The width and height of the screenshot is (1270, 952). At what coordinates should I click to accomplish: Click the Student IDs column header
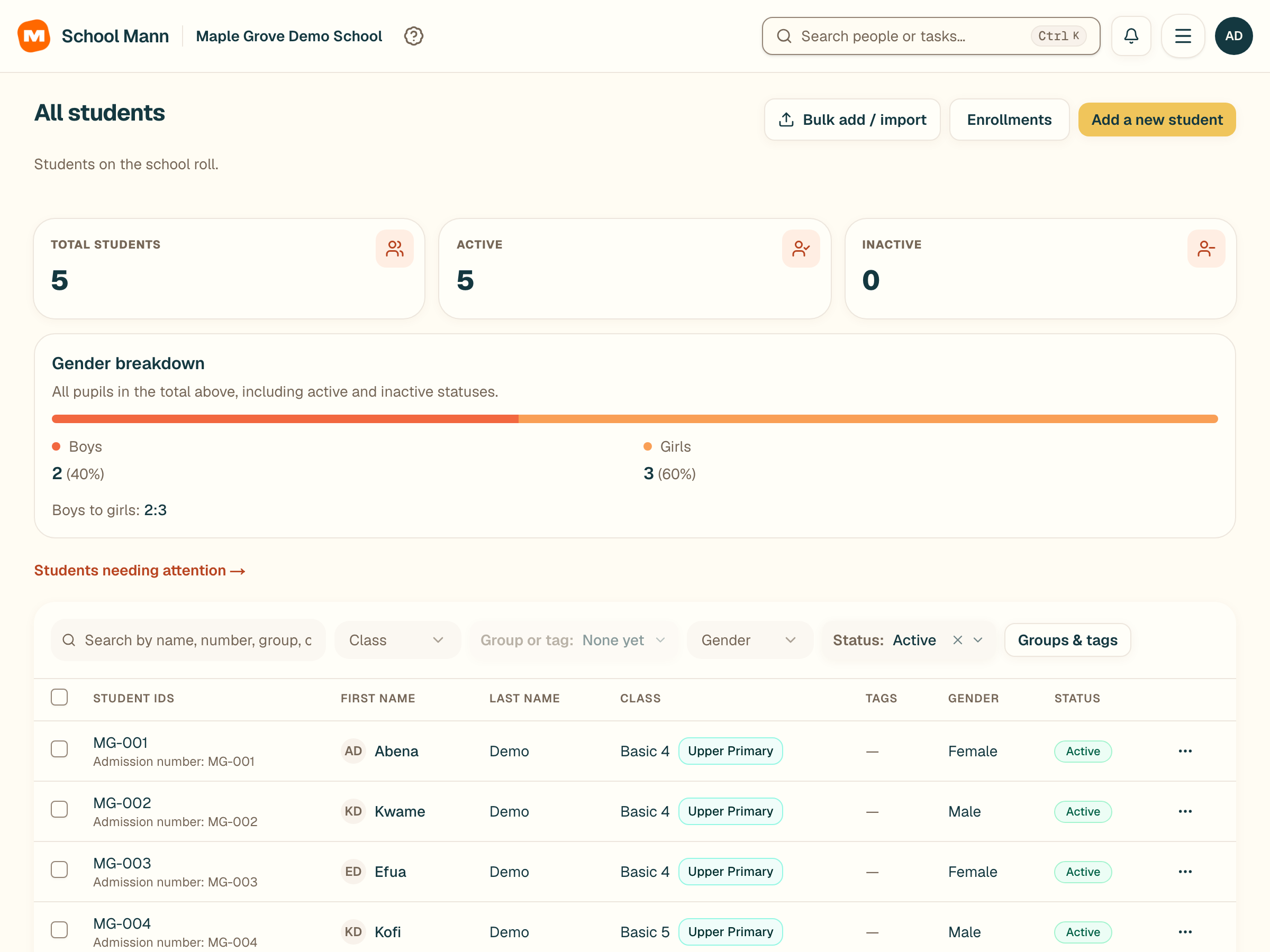pos(133,698)
